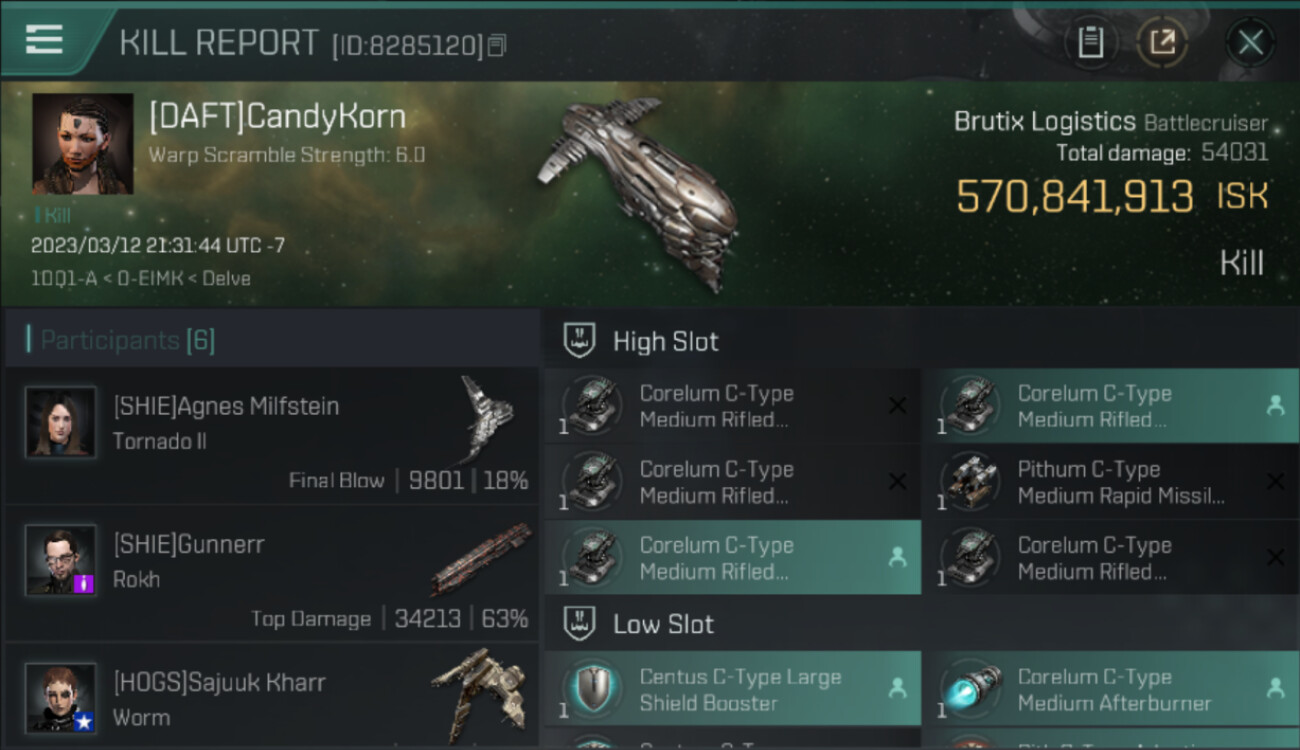Click the Worm ship icon
The image size is (1300, 750).
click(x=479, y=693)
